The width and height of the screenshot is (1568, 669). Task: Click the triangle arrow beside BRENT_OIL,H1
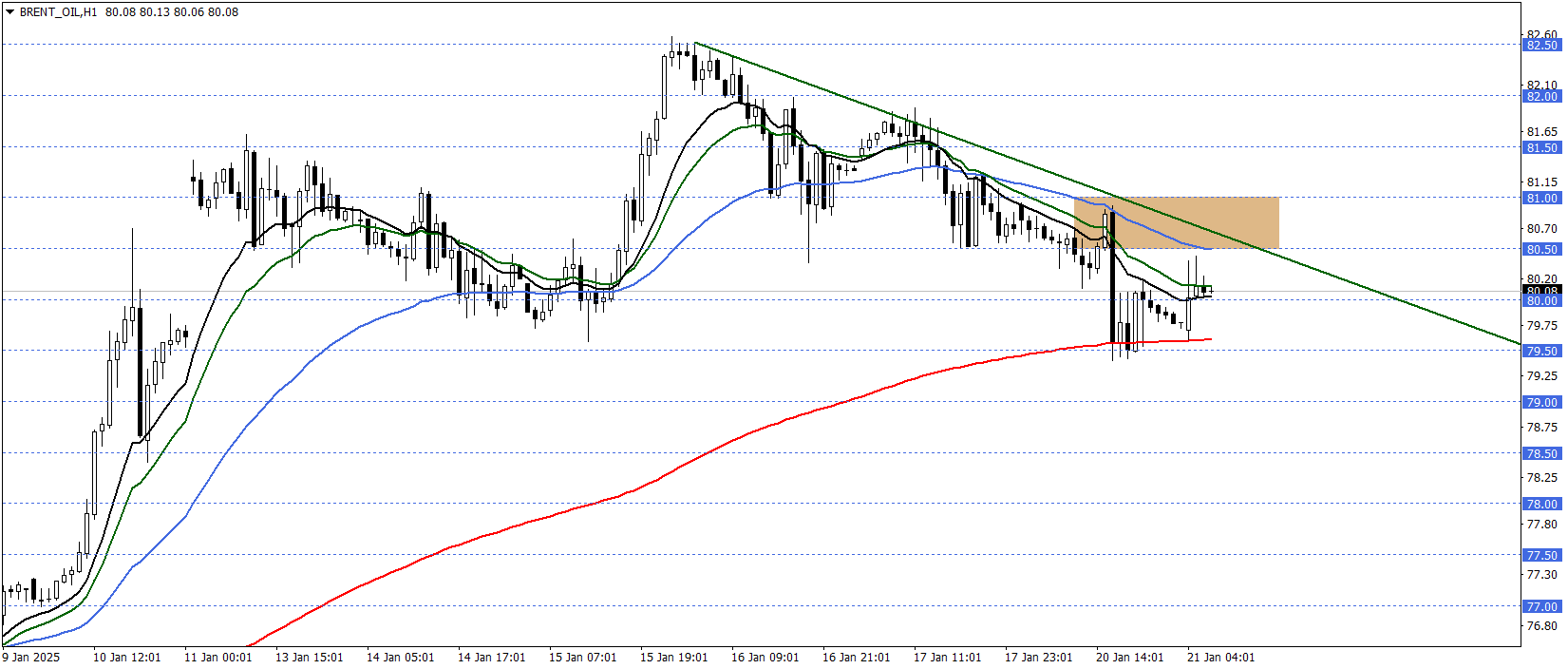coord(10,12)
